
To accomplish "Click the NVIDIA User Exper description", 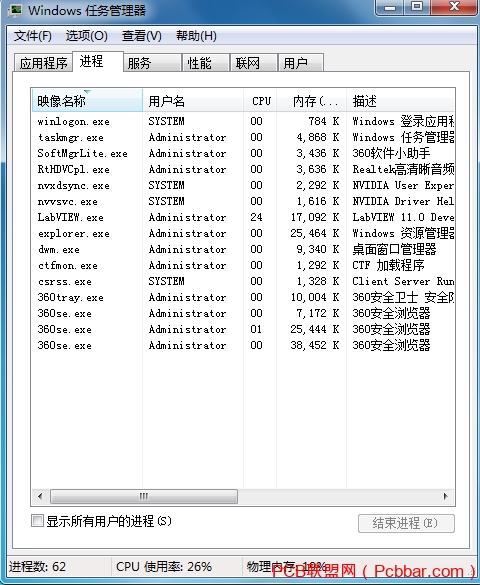I will [403, 185].
